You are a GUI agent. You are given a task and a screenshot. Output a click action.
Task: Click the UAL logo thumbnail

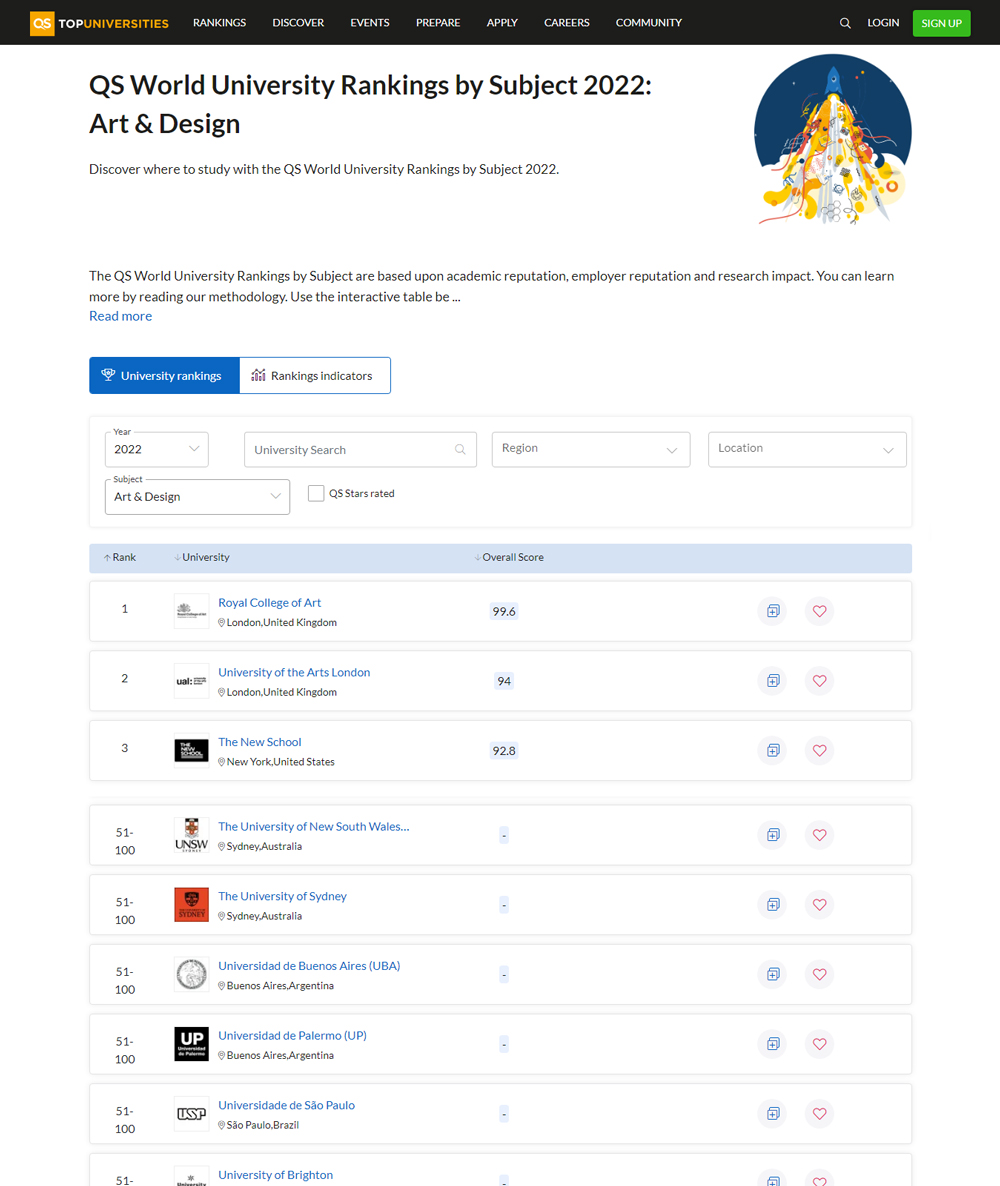(191, 680)
